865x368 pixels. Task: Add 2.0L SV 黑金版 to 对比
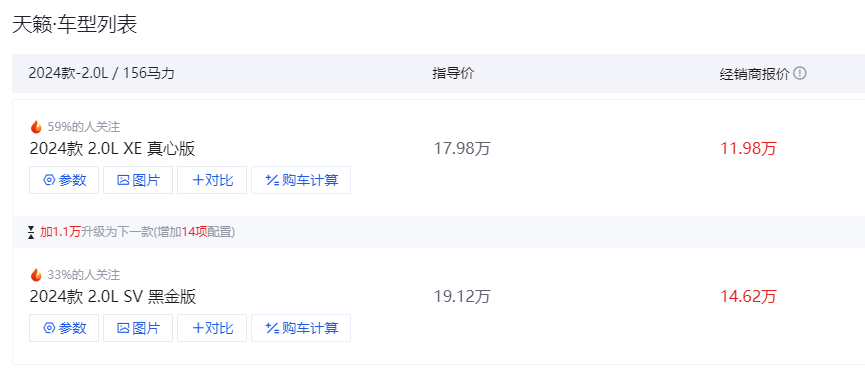212,328
